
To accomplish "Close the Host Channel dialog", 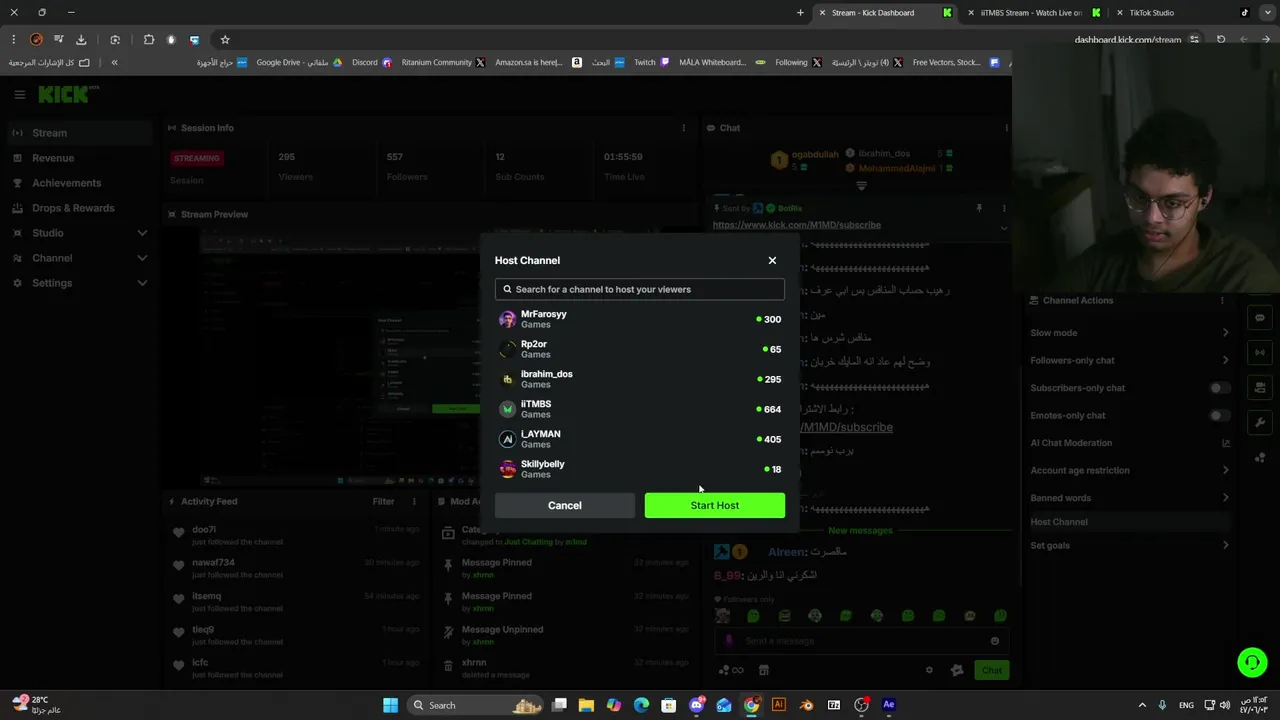I will (772, 260).
